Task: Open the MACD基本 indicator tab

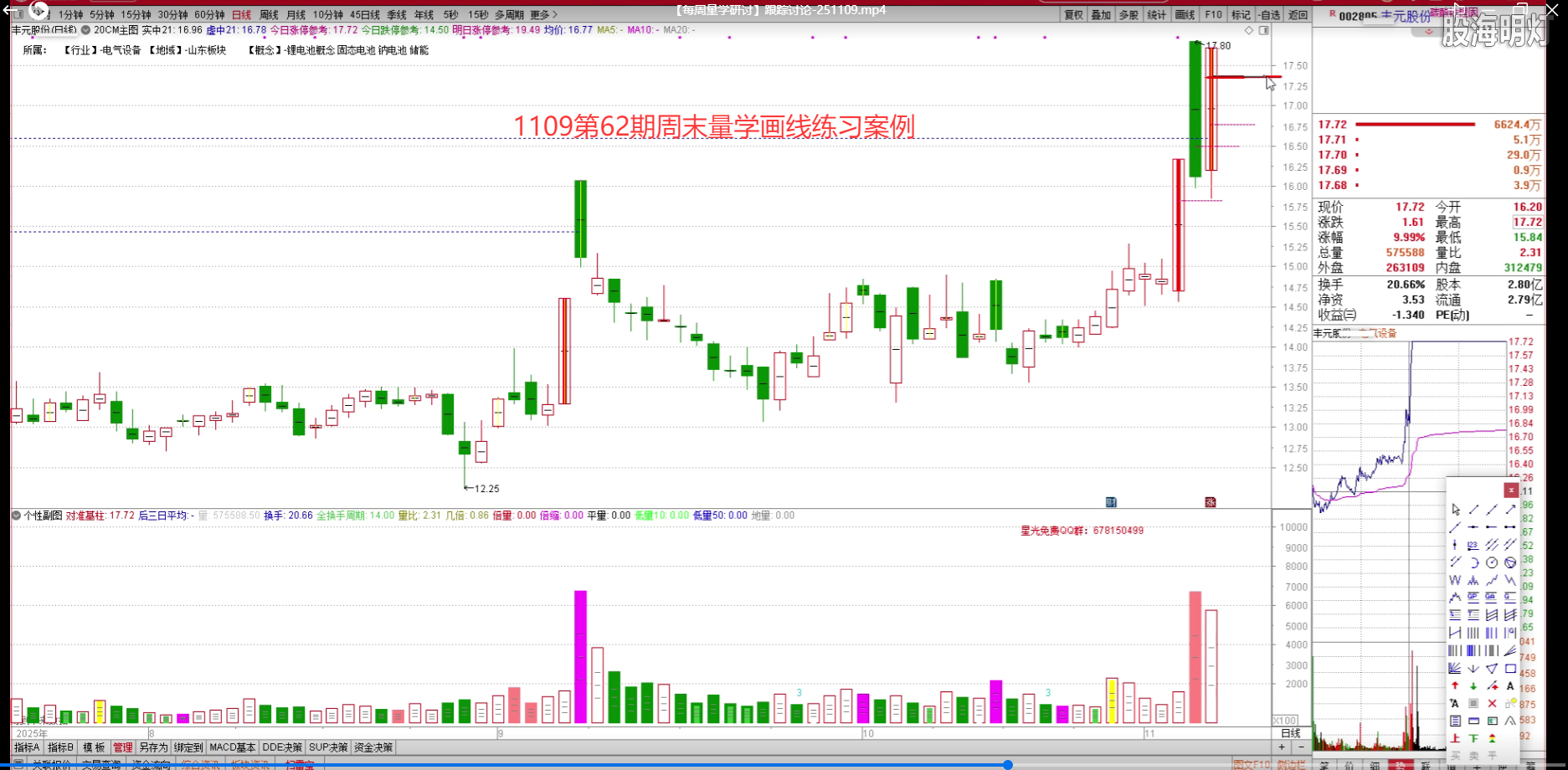Action: click(x=232, y=747)
